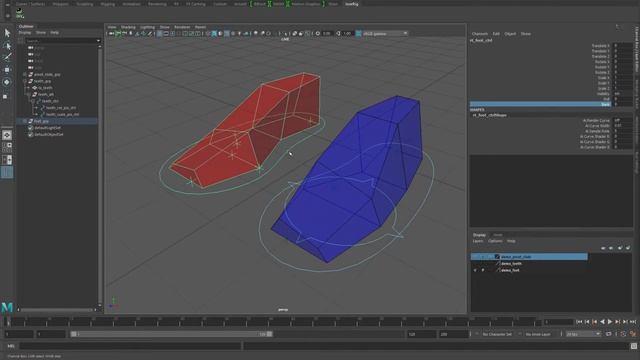The image size is (640, 360).
Task: Select demo_teeth layer row
Action: point(529,264)
